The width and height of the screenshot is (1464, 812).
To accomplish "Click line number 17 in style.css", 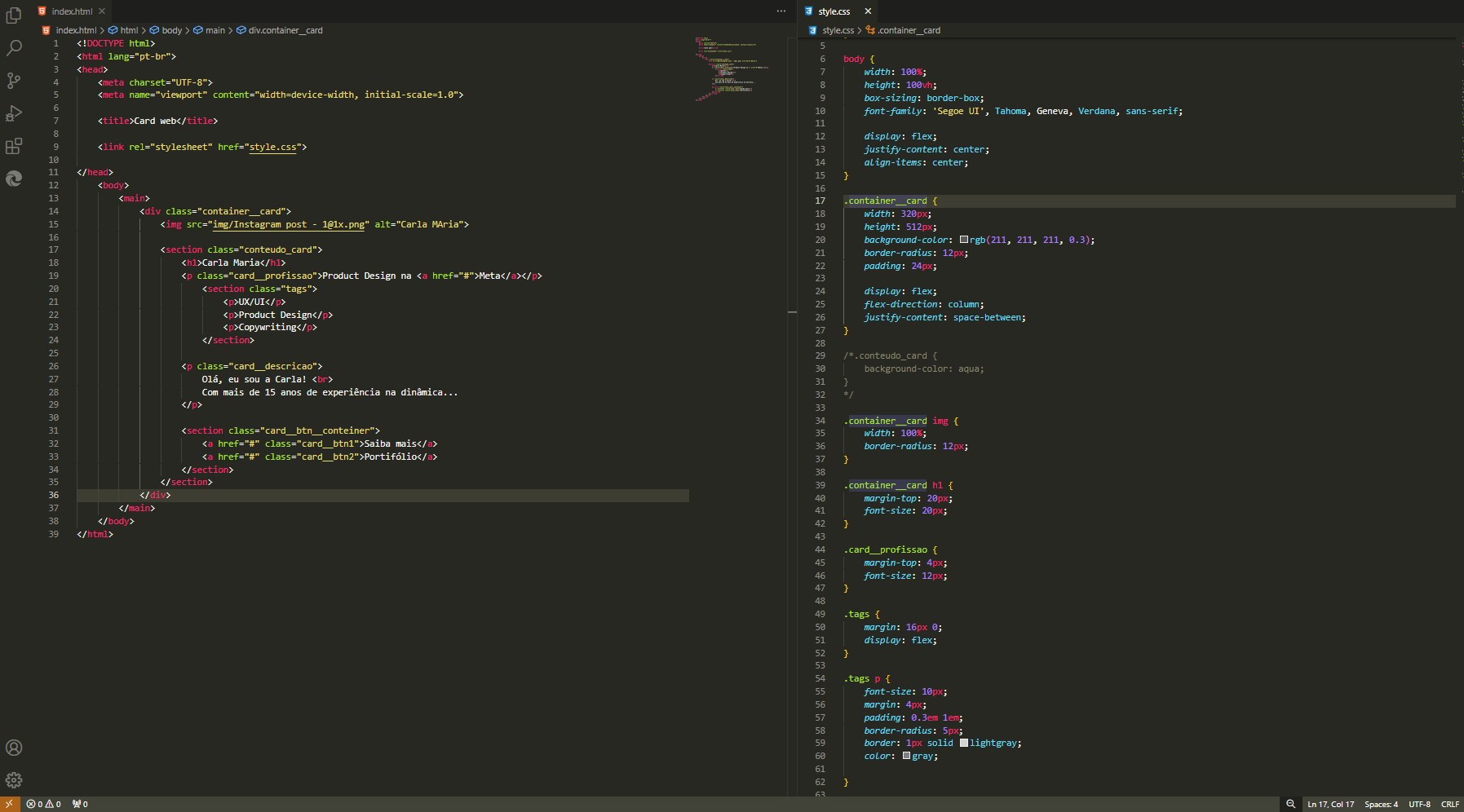I will (820, 201).
